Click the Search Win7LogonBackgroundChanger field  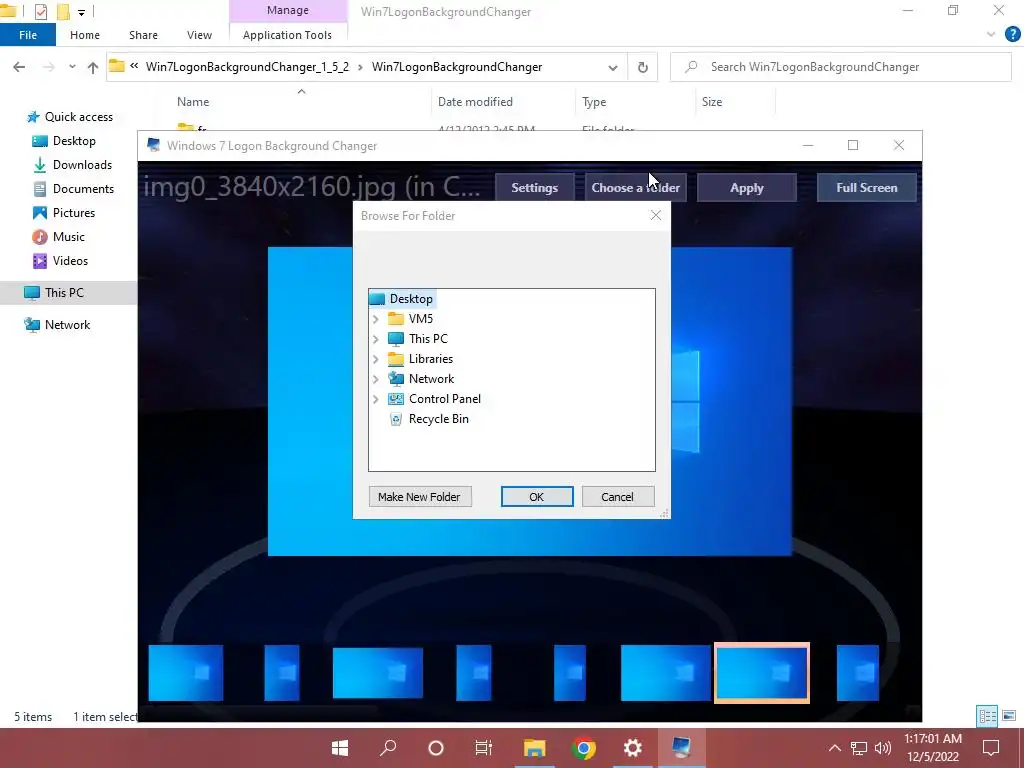(840, 67)
